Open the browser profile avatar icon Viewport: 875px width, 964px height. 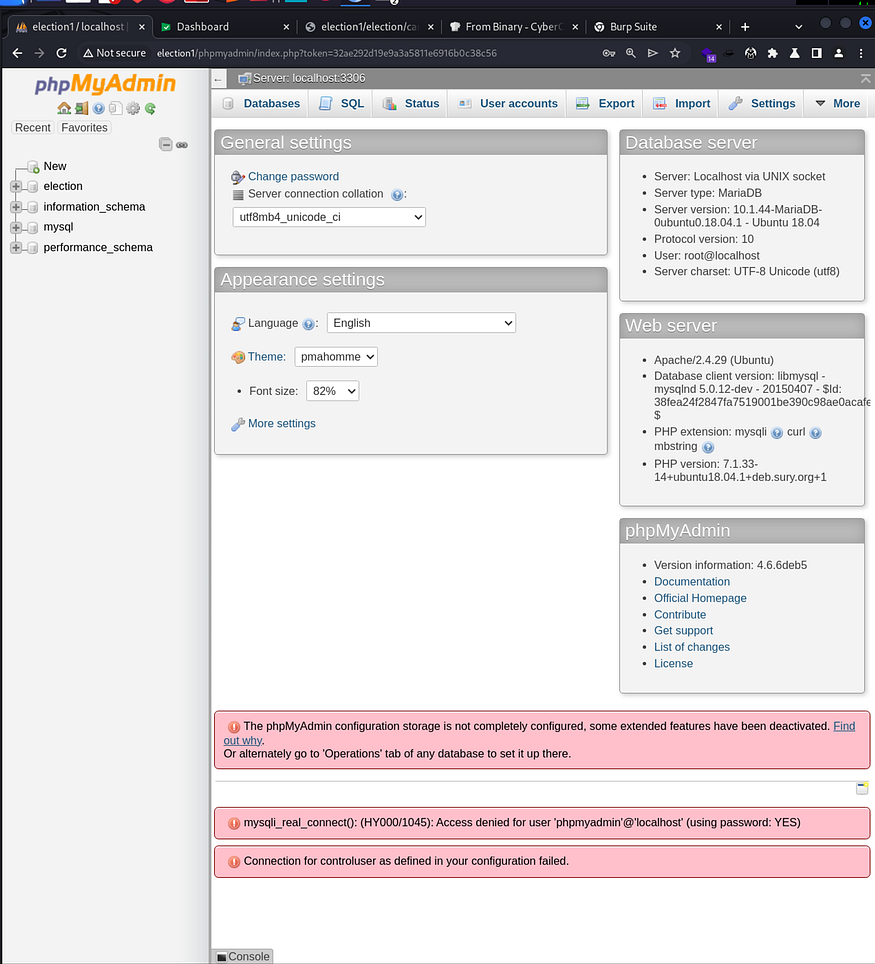839,53
